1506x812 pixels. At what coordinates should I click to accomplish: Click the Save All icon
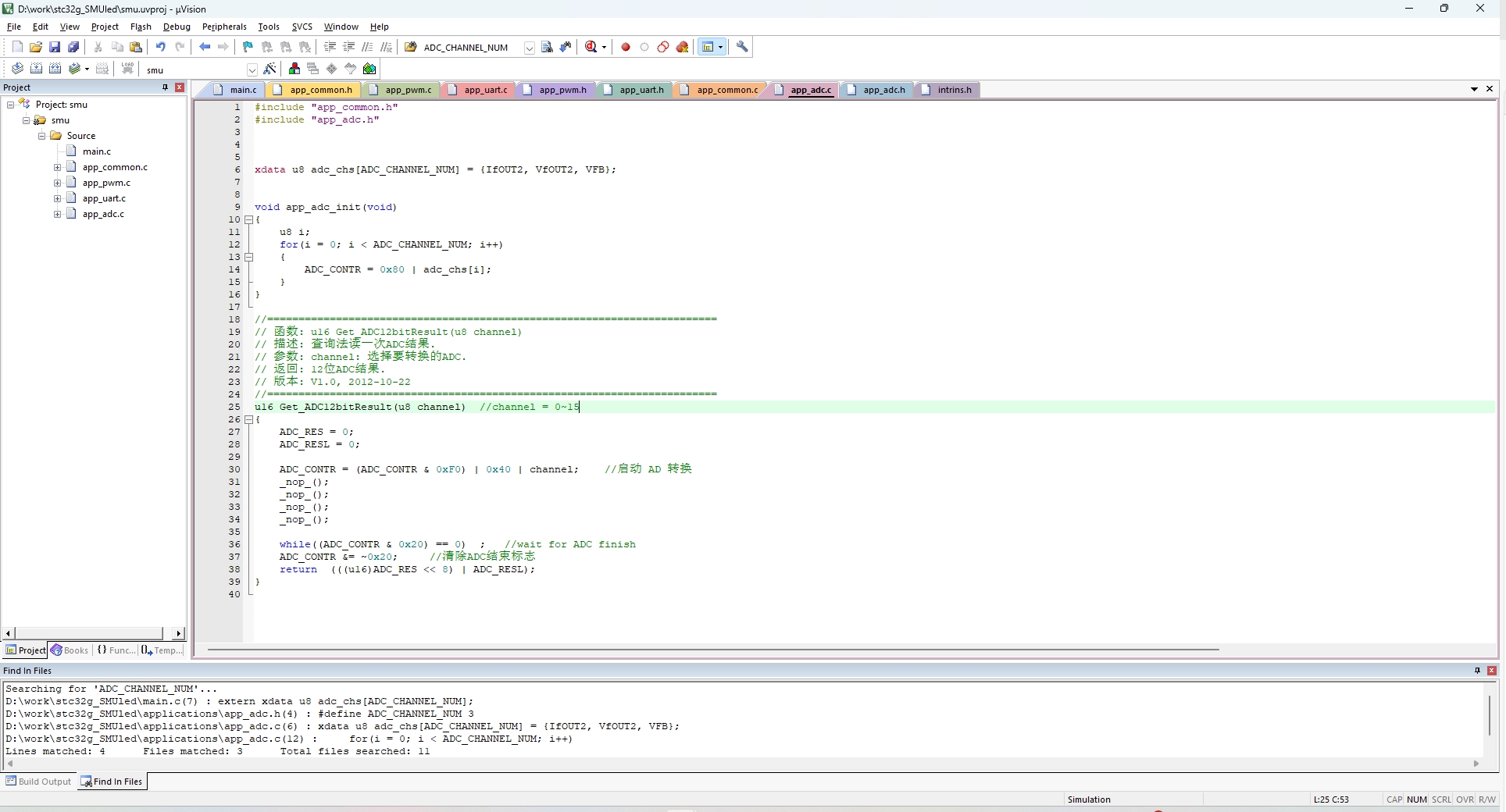[73, 47]
